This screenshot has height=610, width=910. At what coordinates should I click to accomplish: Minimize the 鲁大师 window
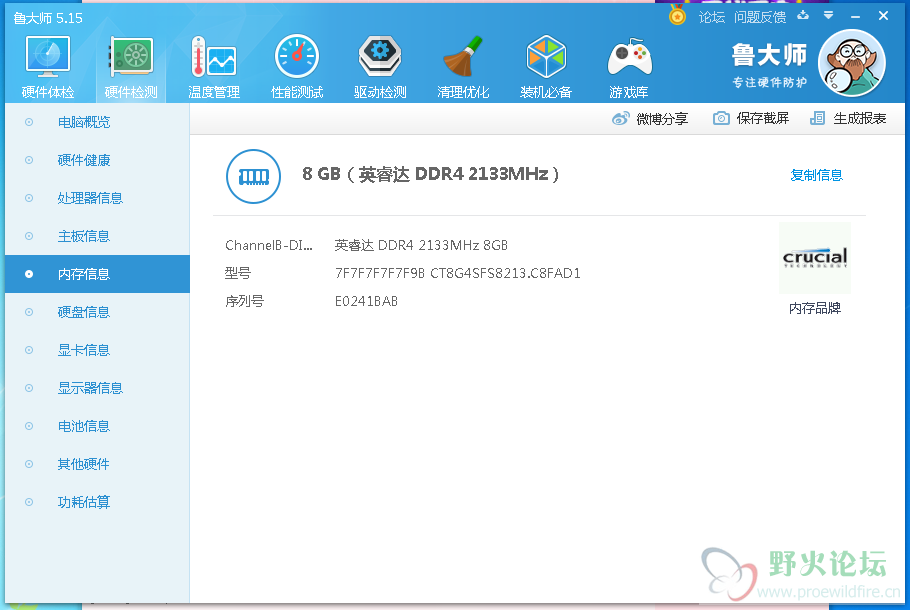855,17
